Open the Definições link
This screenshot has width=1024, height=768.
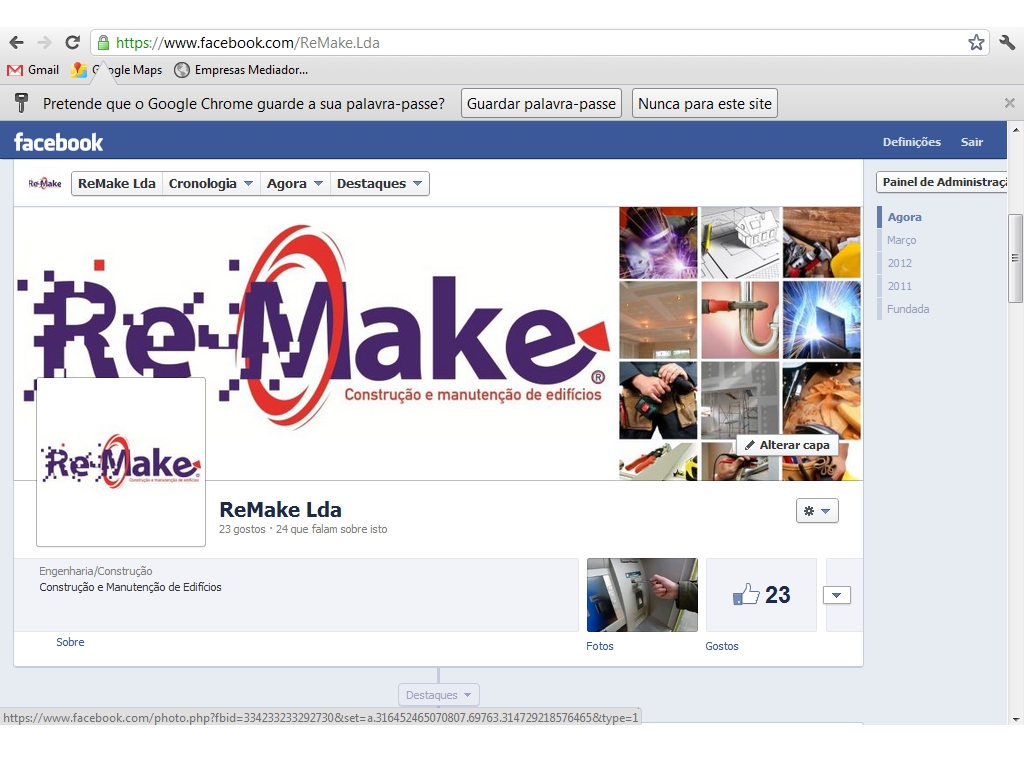[x=912, y=142]
